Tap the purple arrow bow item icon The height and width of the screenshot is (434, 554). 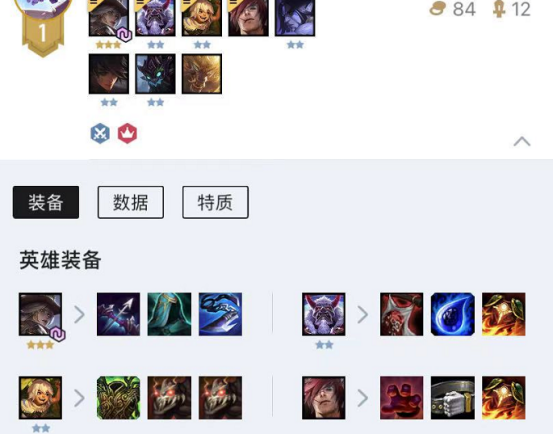point(118,314)
